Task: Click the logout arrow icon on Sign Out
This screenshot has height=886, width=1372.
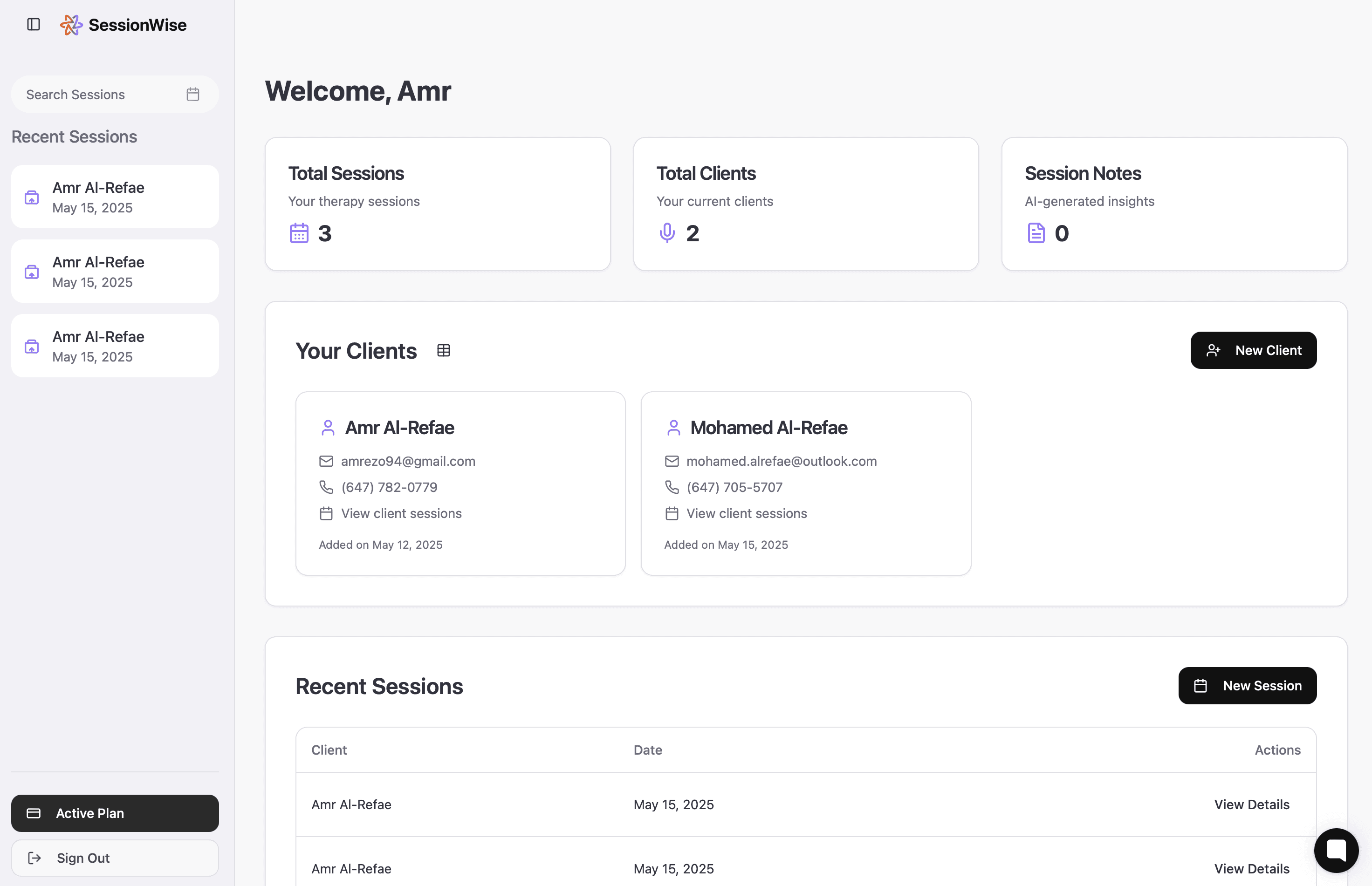Action: (34, 859)
